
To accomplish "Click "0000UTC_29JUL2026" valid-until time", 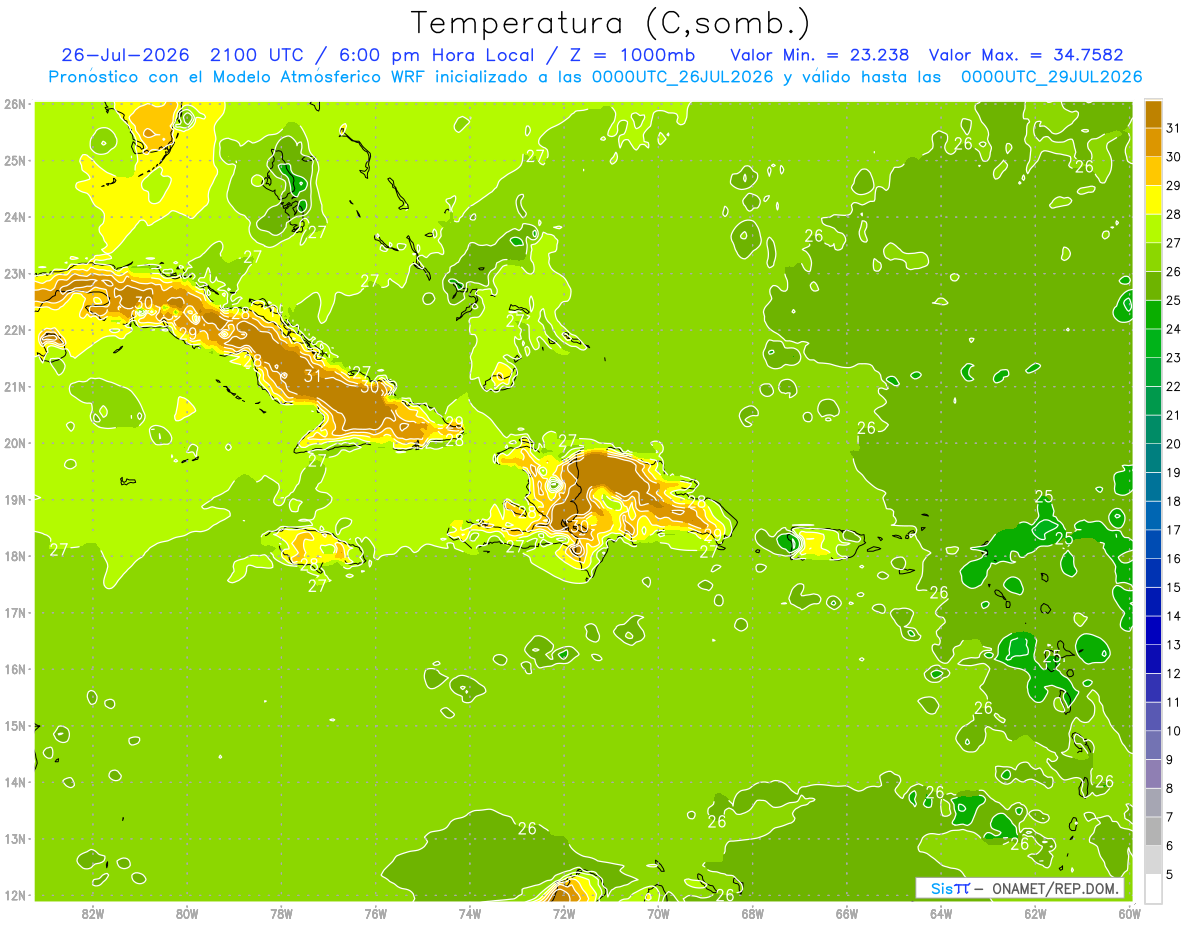I will [1051, 77].
